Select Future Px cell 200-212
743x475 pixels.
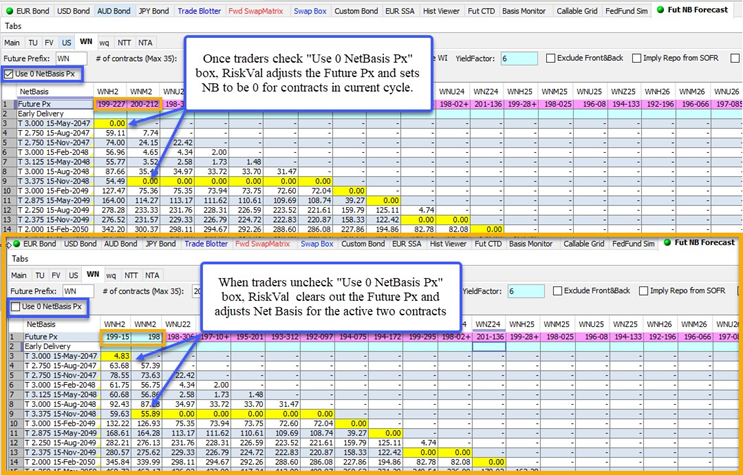coord(144,104)
